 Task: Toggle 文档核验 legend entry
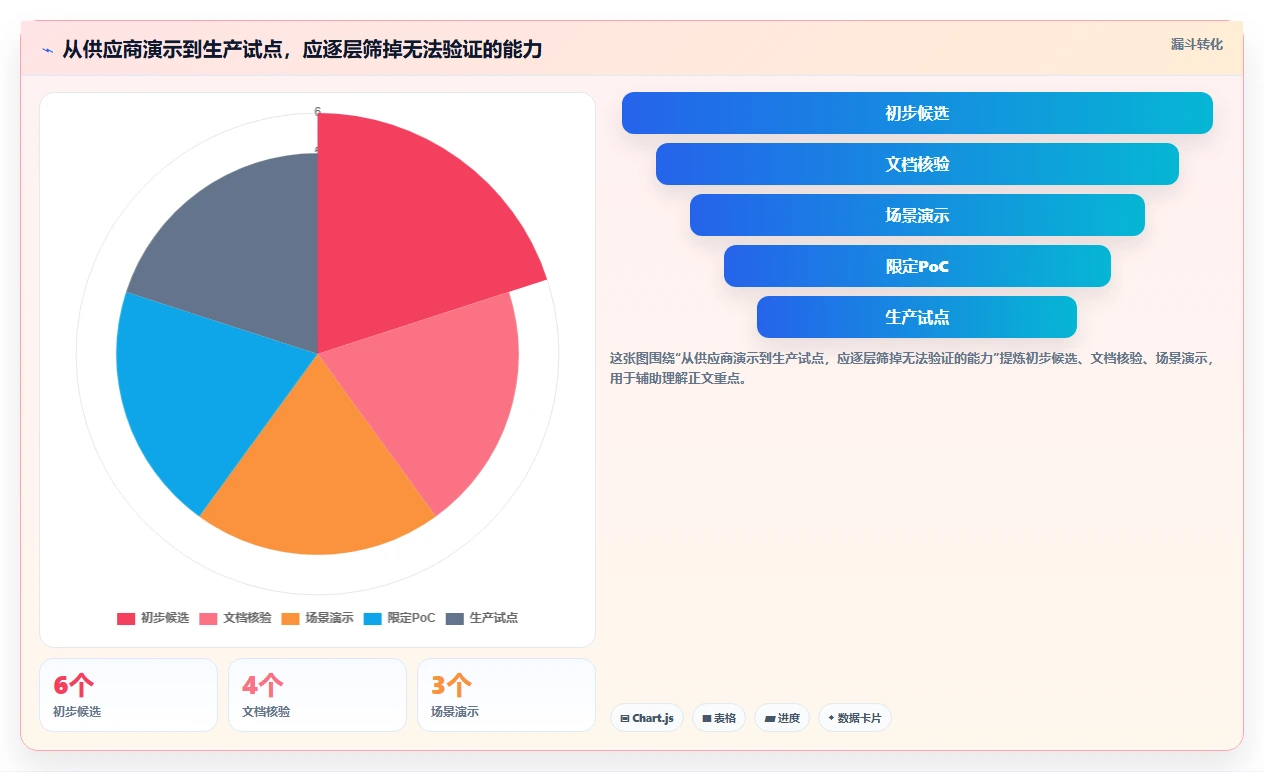[x=235, y=618]
